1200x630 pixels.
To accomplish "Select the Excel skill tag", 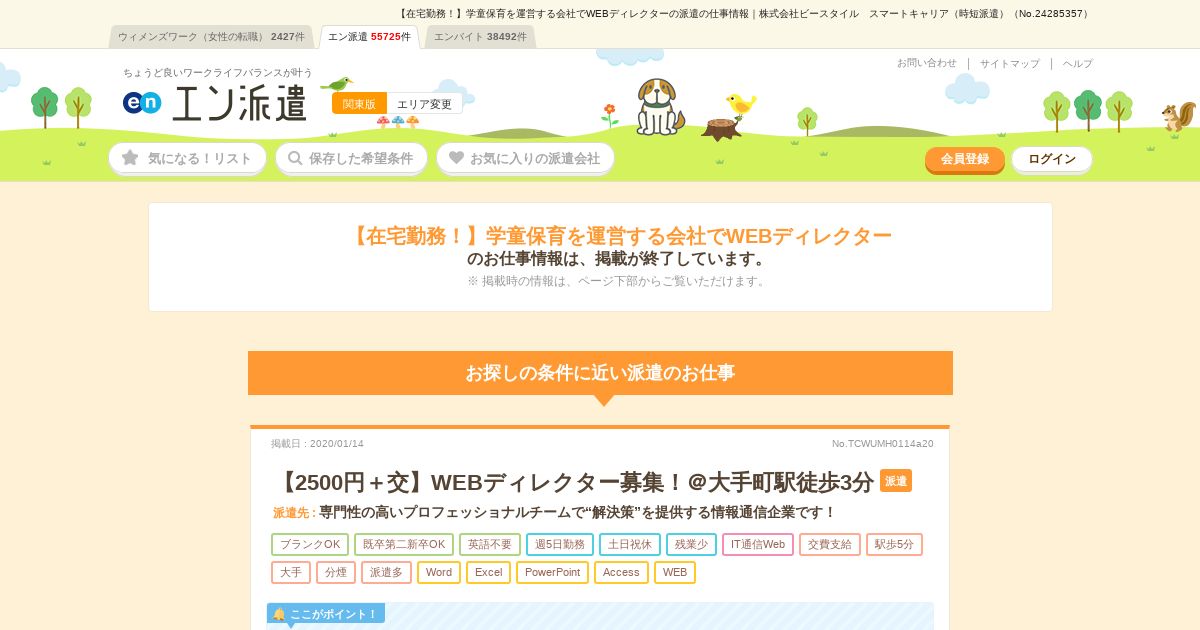I will tap(489, 573).
